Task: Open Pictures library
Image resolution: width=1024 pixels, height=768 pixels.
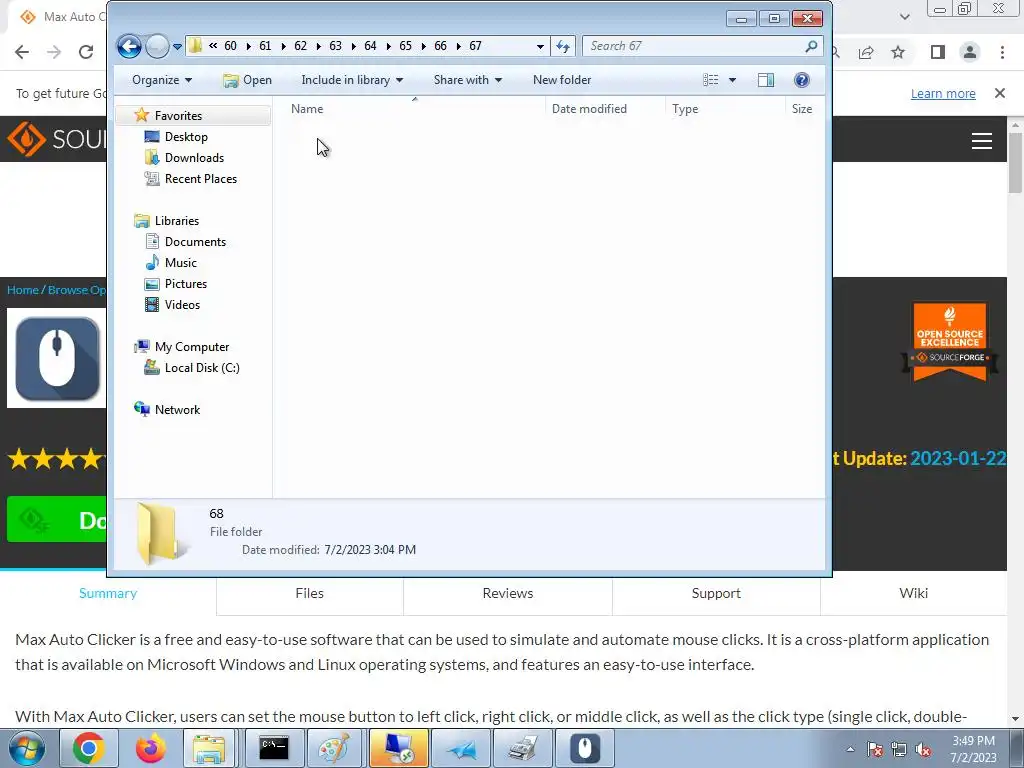Action: [x=185, y=283]
